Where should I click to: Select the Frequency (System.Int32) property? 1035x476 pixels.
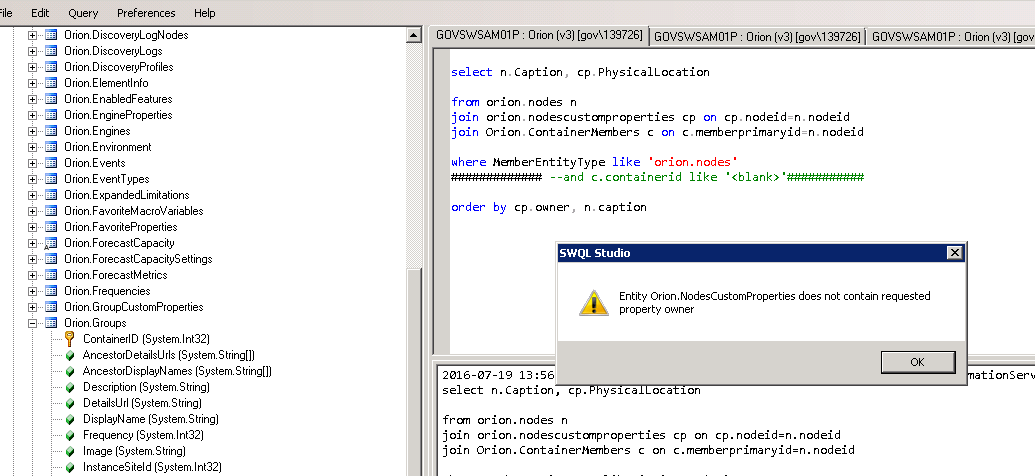click(143, 435)
